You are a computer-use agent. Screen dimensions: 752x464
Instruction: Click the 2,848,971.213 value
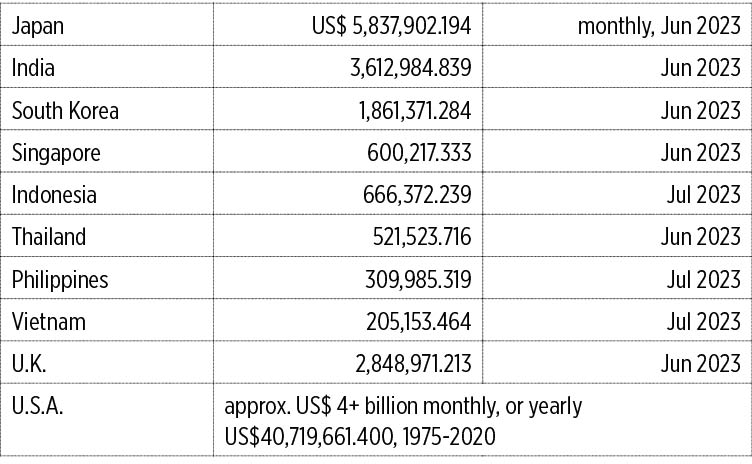coord(413,364)
